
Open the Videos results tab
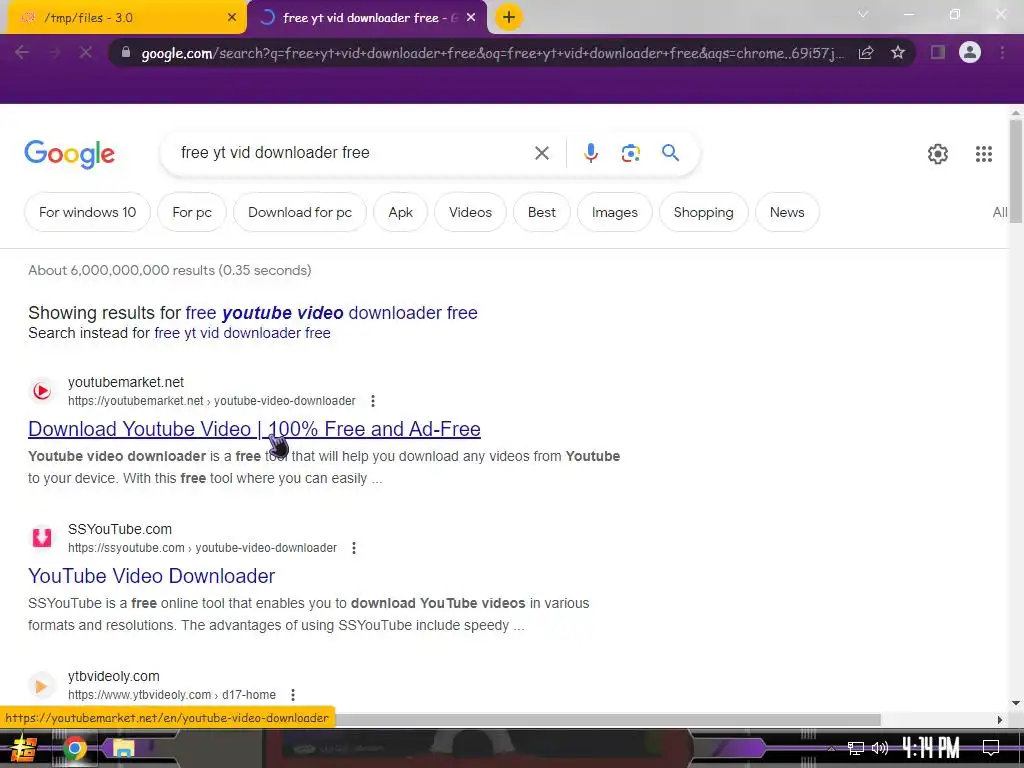coord(470,212)
